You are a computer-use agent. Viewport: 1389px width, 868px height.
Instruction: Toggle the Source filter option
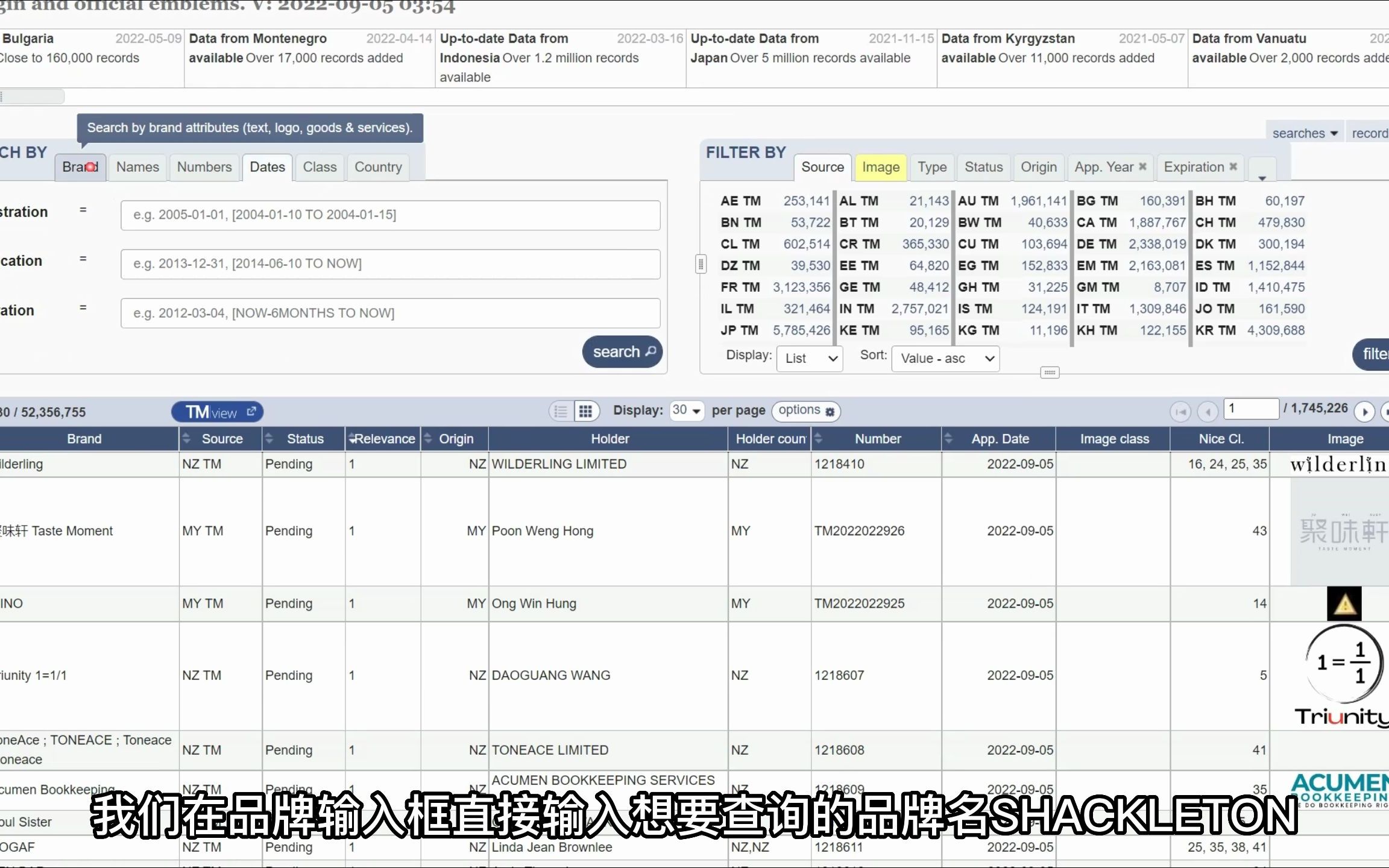click(x=822, y=166)
